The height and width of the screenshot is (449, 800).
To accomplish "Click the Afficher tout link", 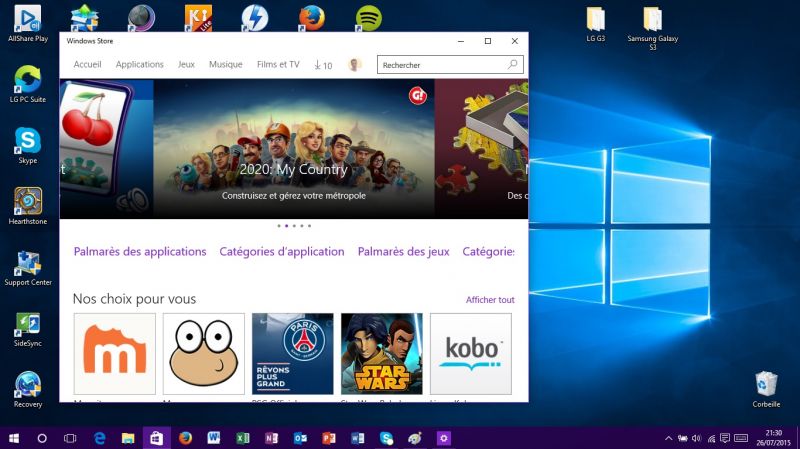I will pyautogui.click(x=490, y=300).
